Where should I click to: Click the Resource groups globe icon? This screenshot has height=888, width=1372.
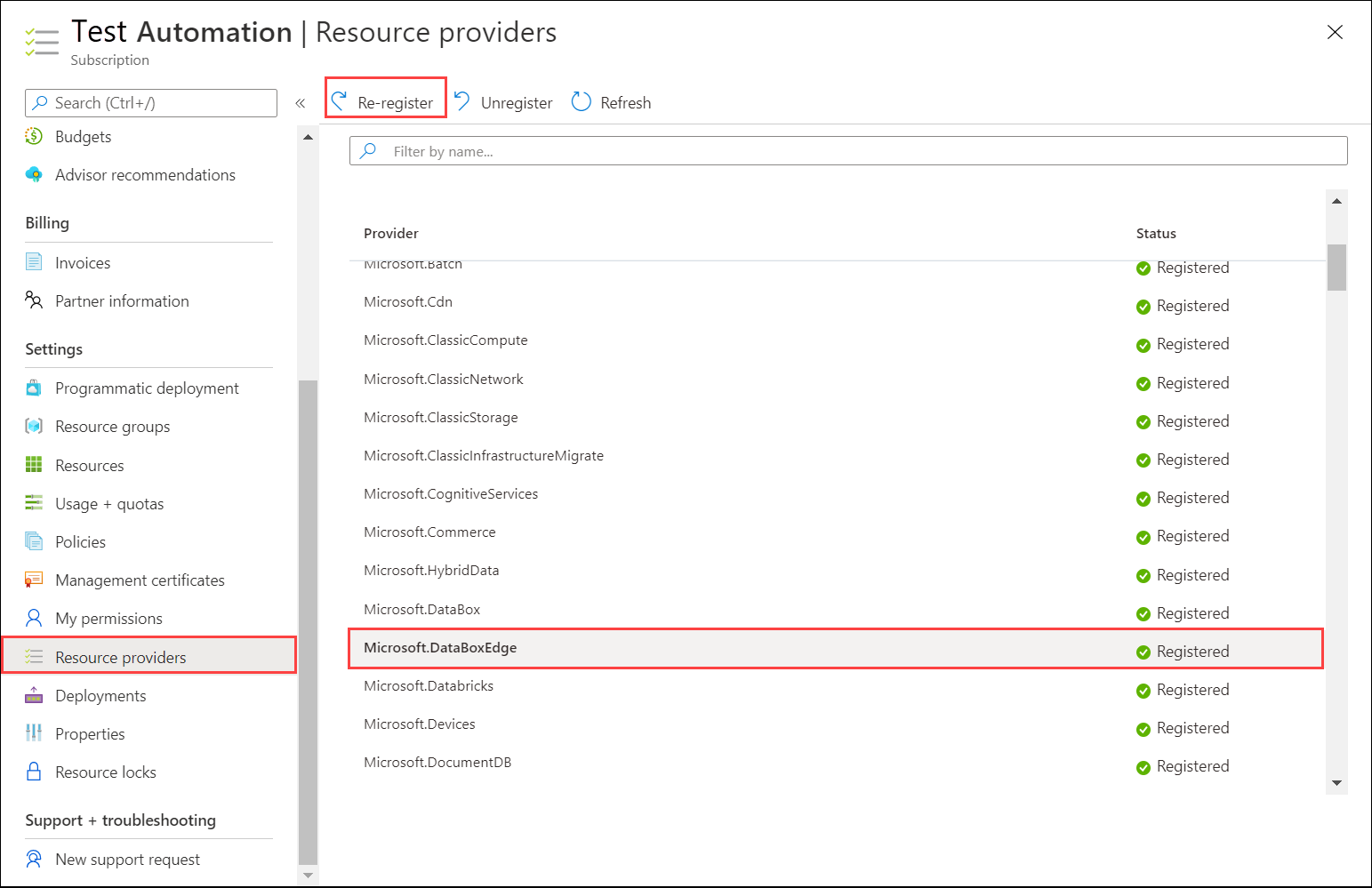pyautogui.click(x=34, y=426)
